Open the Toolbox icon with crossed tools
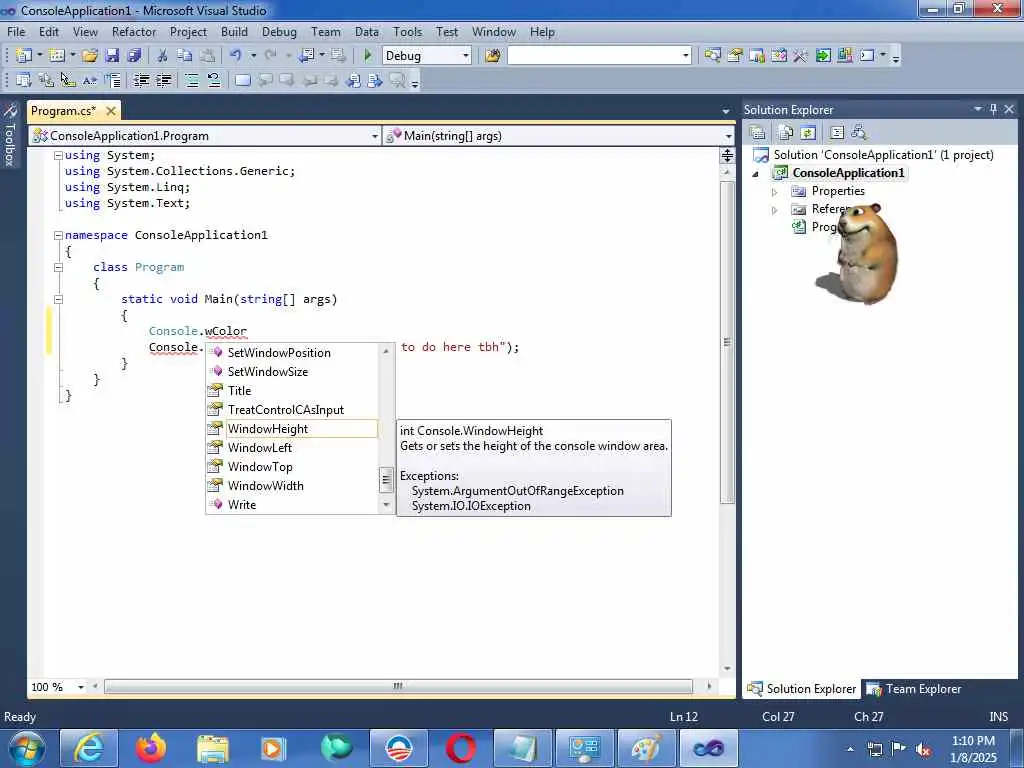This screenshot has width=1024, height=768. [x=800, y=56]
